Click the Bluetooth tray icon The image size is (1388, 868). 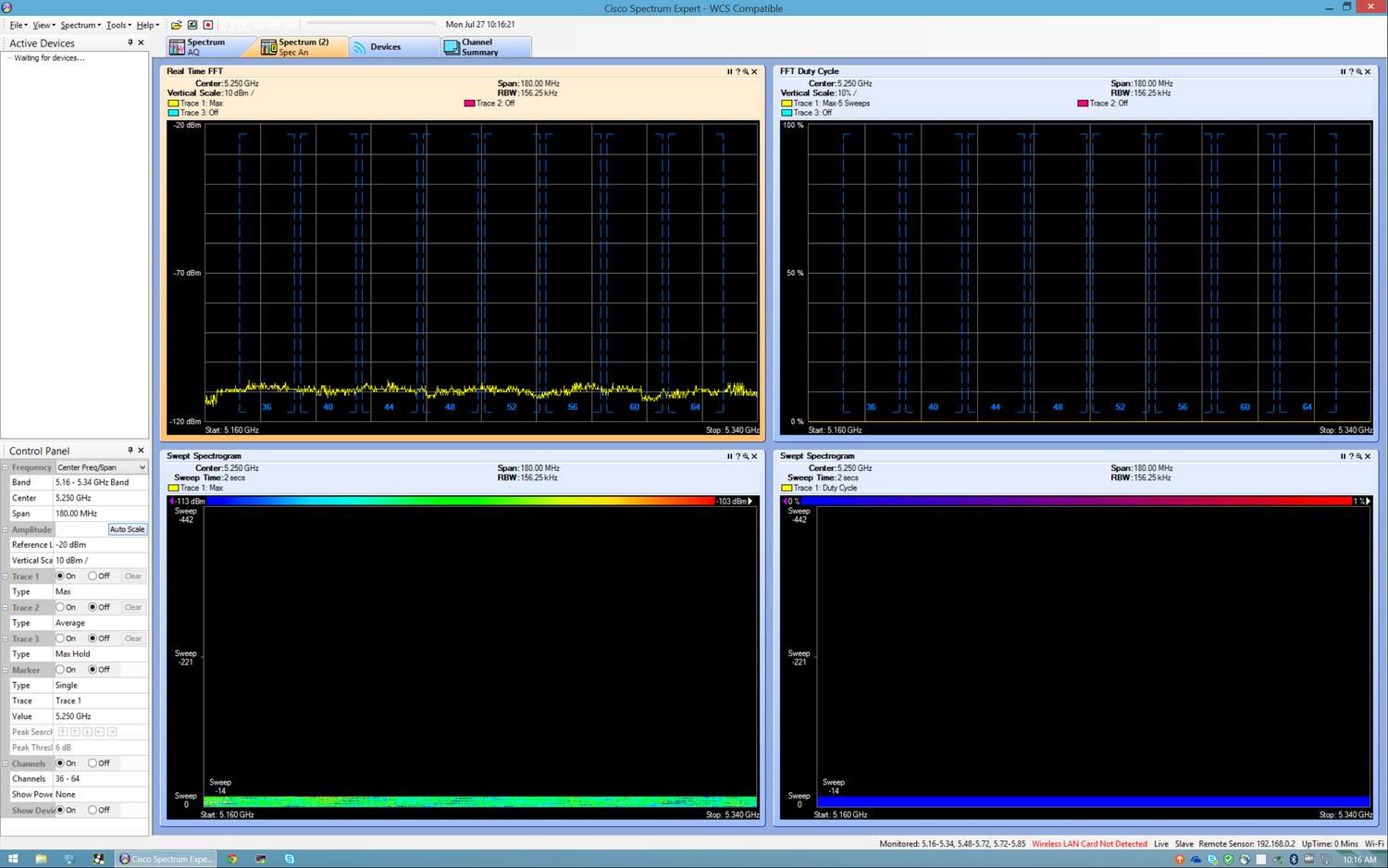click(x=1294, y=859)
